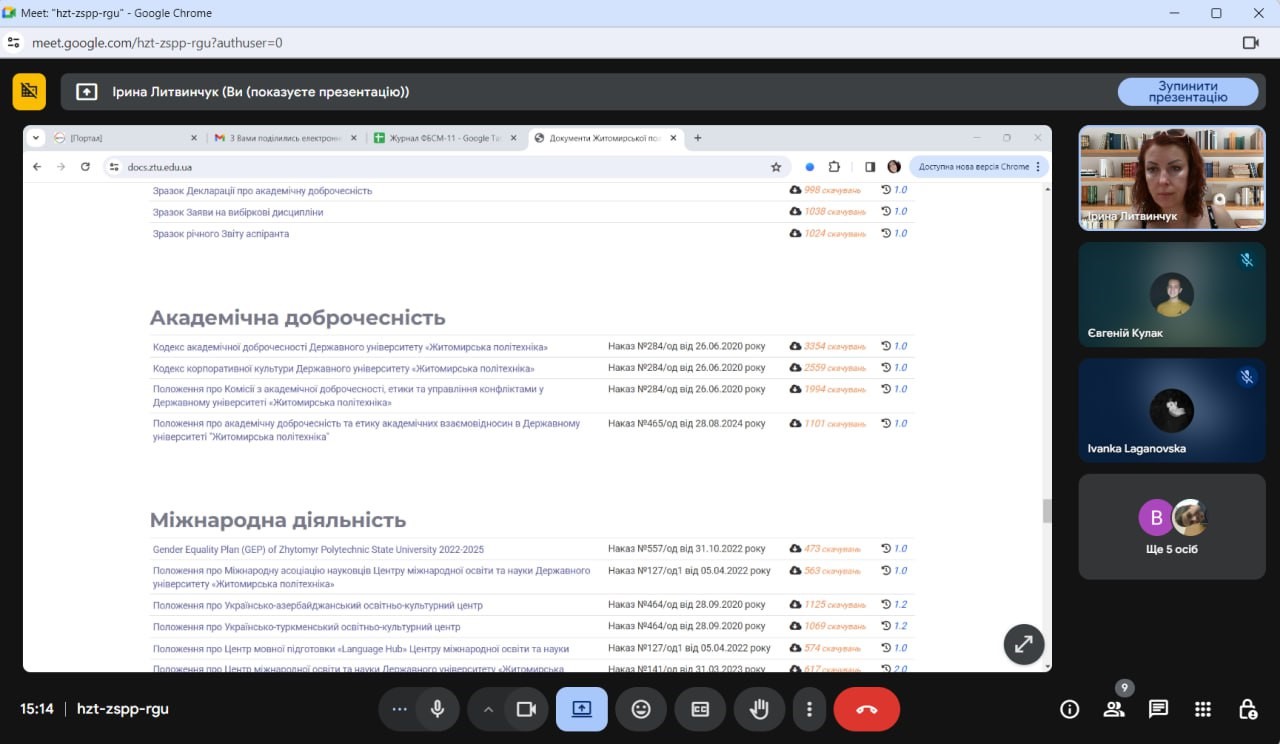The width and height of the screenshot is (1280, 744).
Task: Click Наказ №465/од від 28.08.2024 року text
Action: [687, 423]
